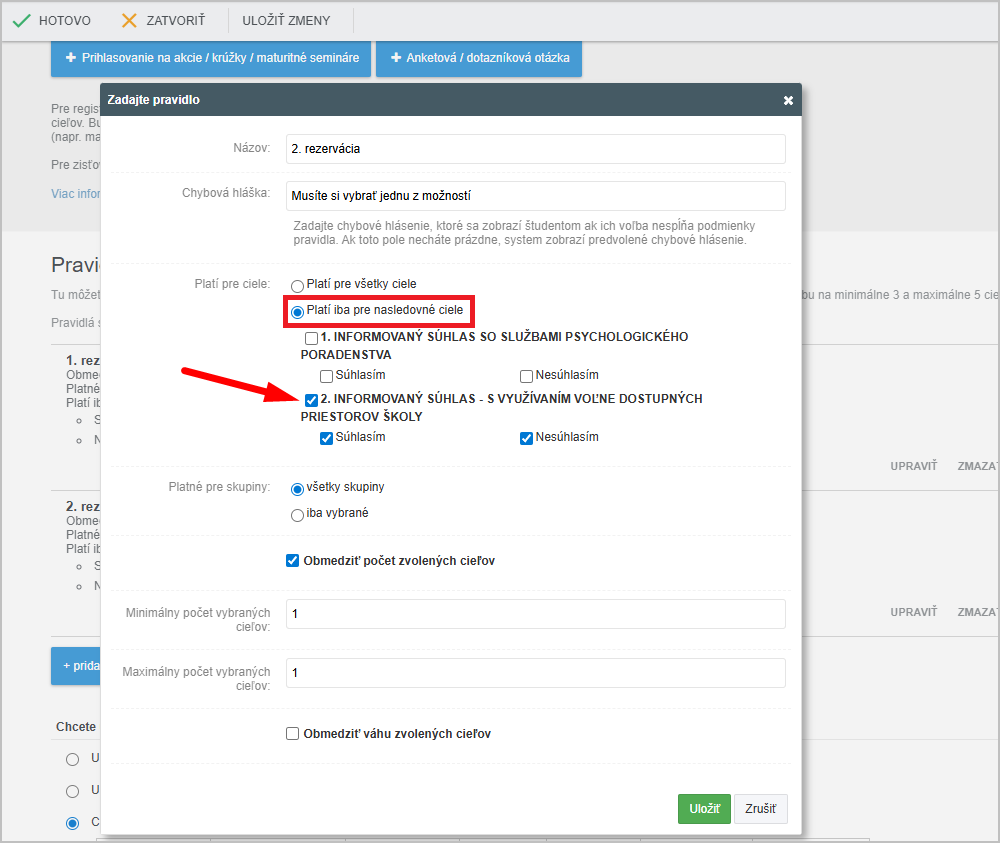This screenshot has width=1000, height=843.
Task: Click the HOTOVO checkmark button
Action: [x=52, y=20]
